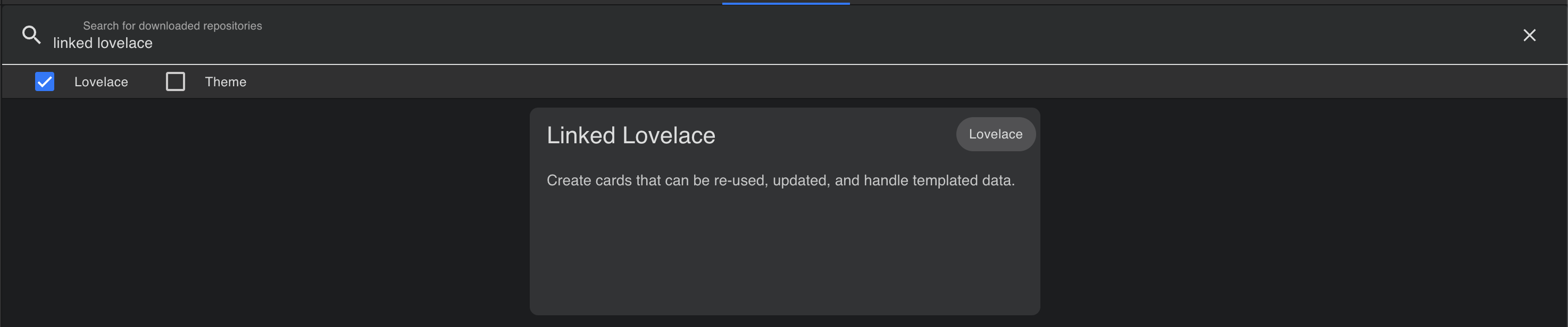Click the "Linked Lovelace" card title
Viewport: 1568px width, 327px height.
tap(631, 135)
